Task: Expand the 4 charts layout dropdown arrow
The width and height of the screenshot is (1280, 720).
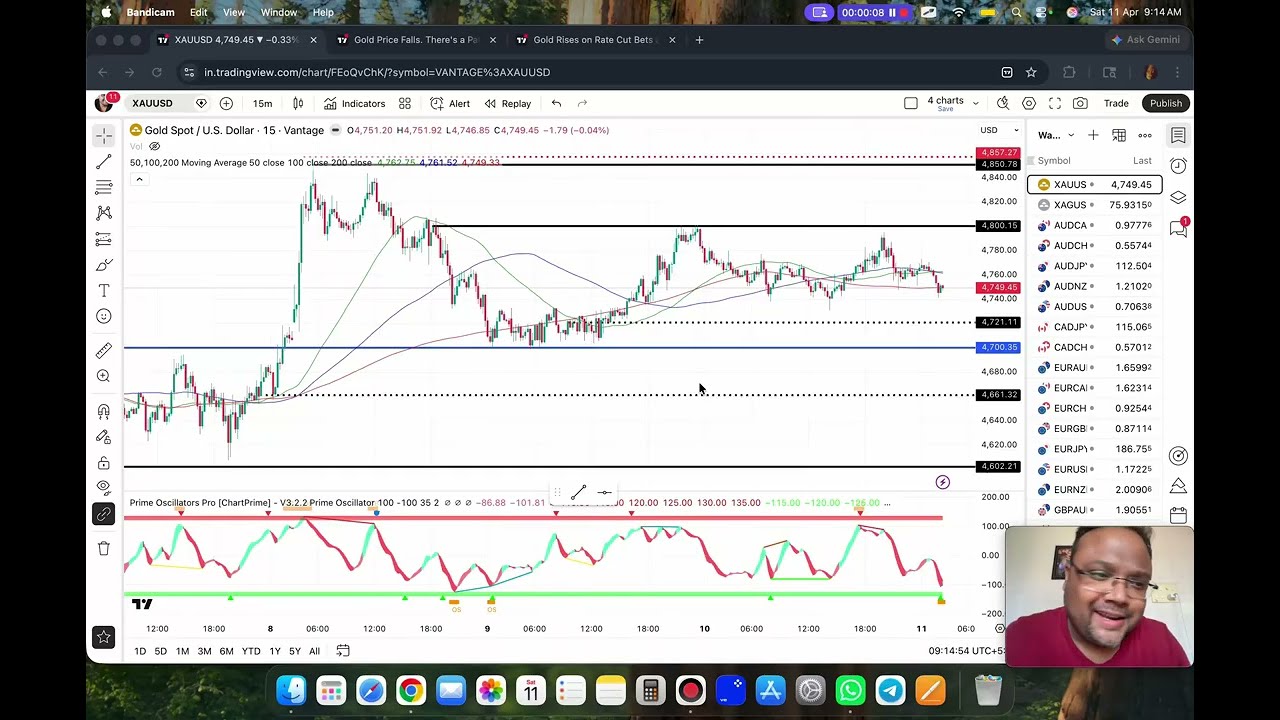Action: tap(975, 103)
